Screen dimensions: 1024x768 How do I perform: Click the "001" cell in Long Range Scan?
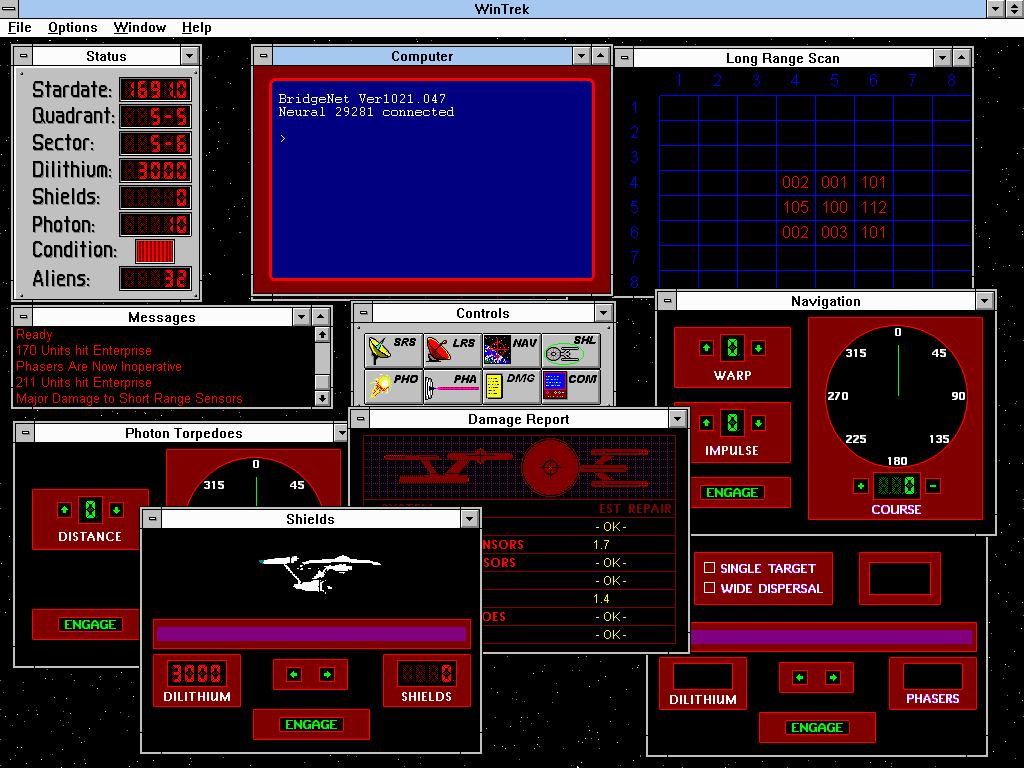835,183
